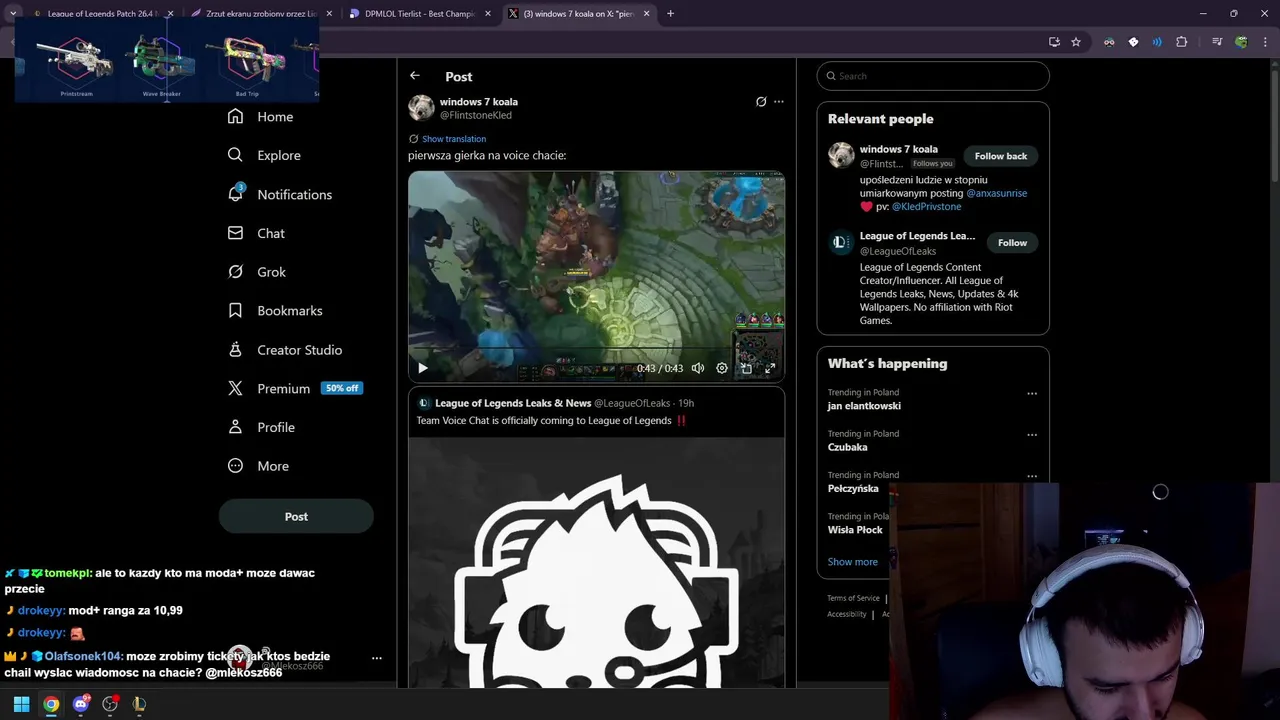Open the Premium X logo icon
The height and width of the screenshot is (720, 1280).
click(x=235, y=389)
